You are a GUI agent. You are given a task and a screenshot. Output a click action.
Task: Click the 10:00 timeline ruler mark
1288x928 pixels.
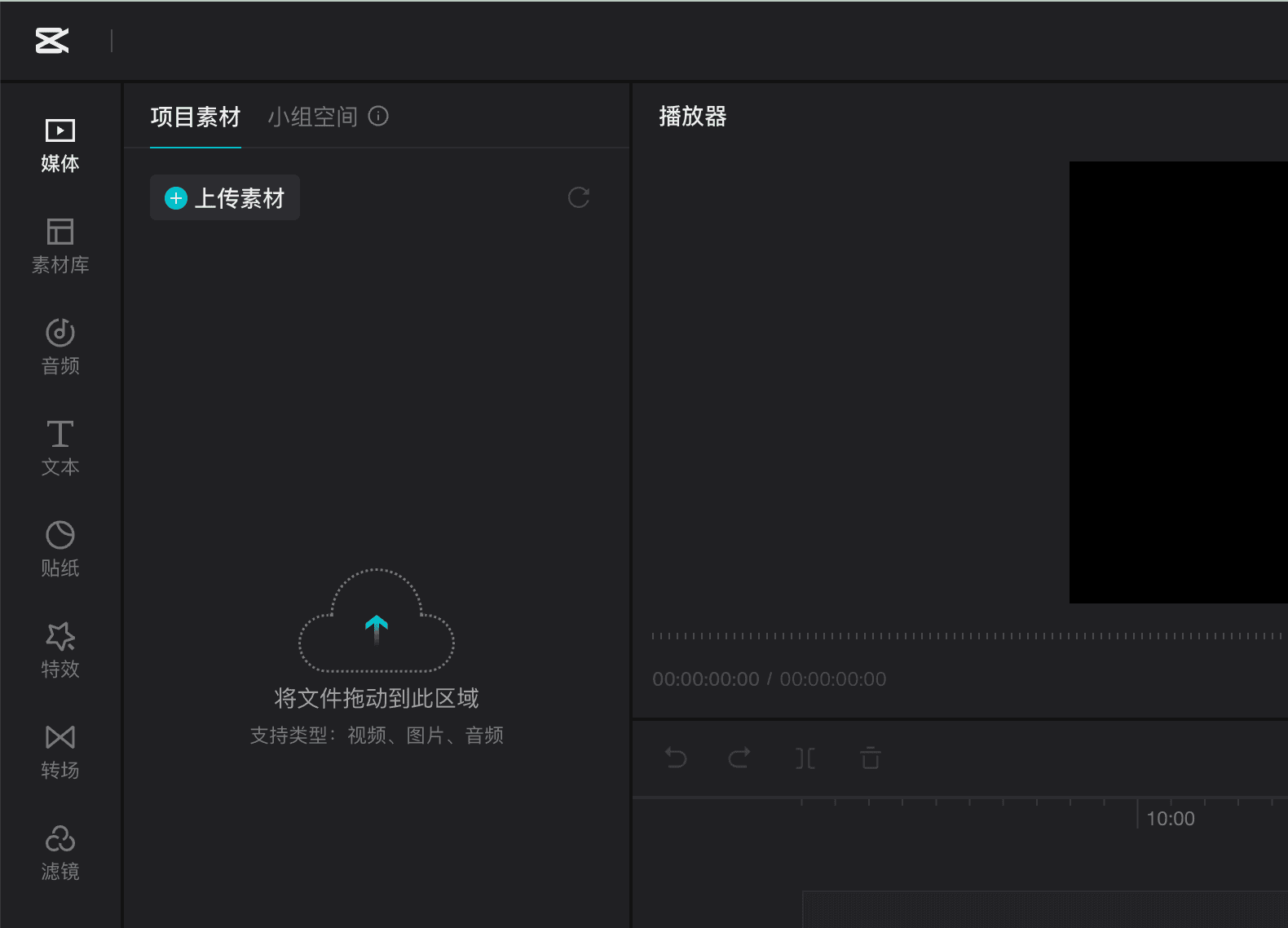(x=1171, y=819)
